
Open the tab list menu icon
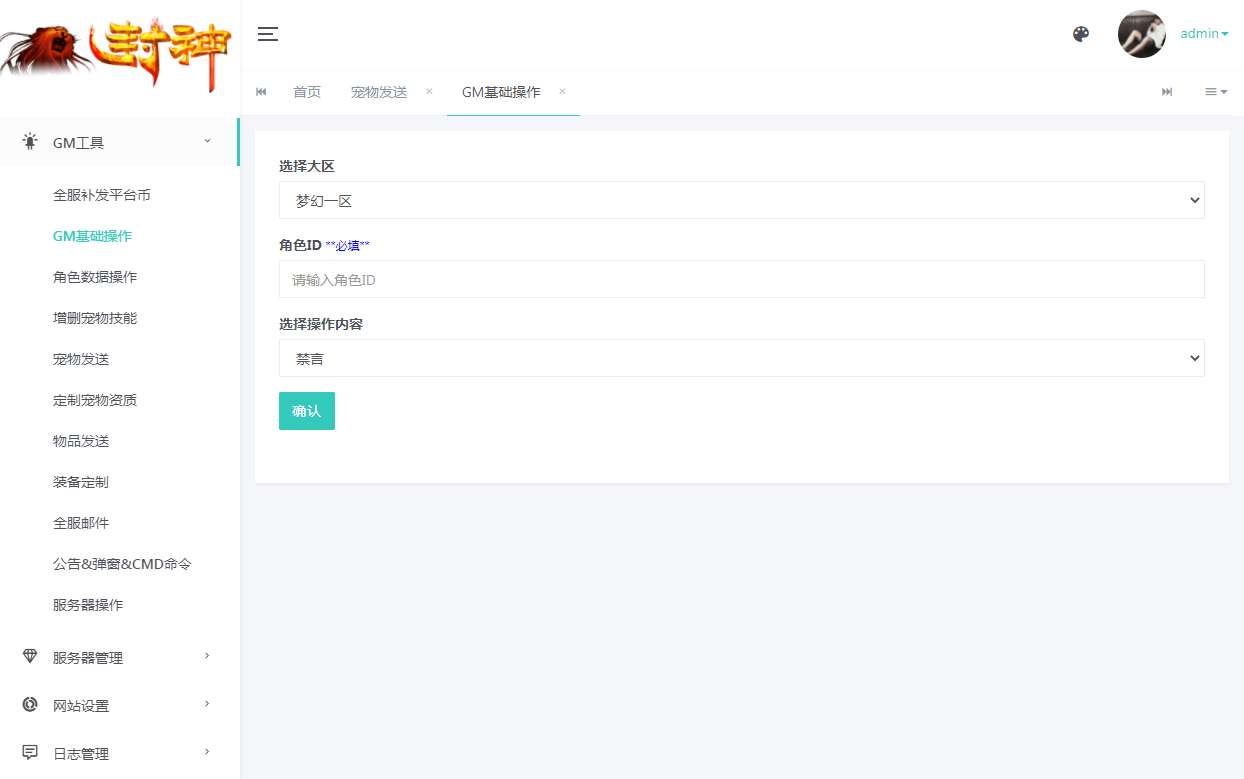click(x=1216, y=91)
